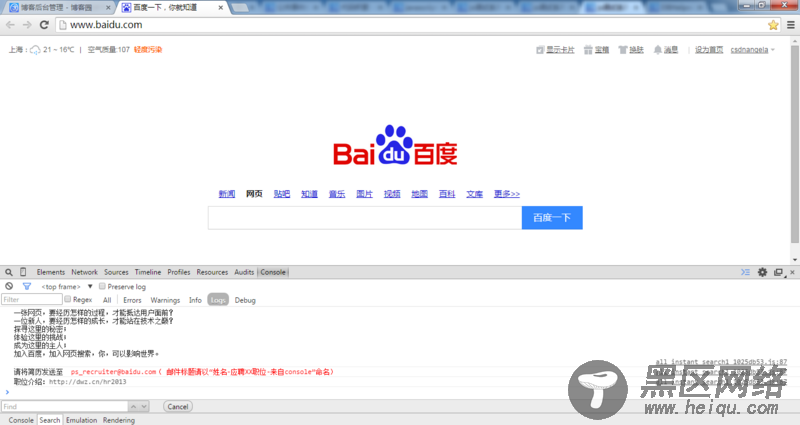This screenshot has height=425, width=800.
Task: Click the Baidu search input box
Action: pos(365,218)
